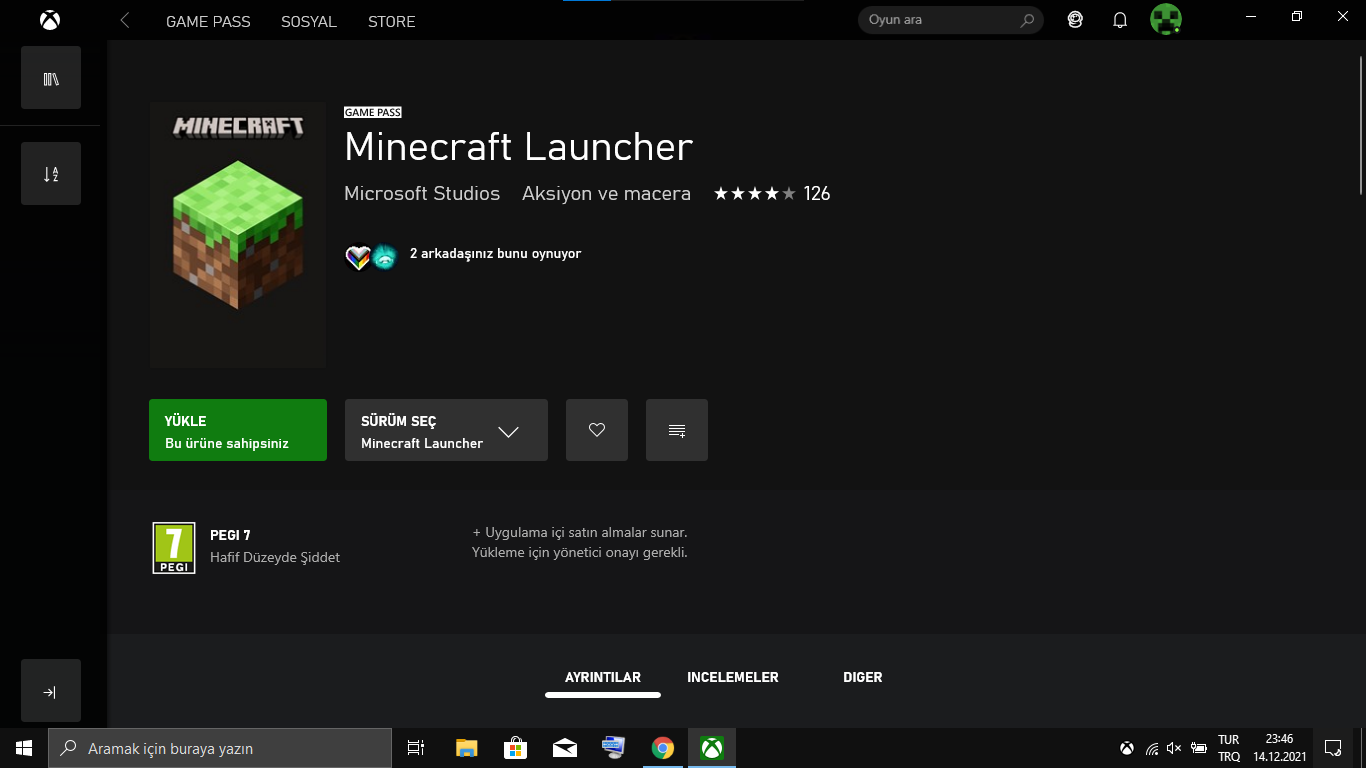This screenshot has width=1366, height=768.
Task: Open Task View on the taskbar
Action: tap(416, 748)
